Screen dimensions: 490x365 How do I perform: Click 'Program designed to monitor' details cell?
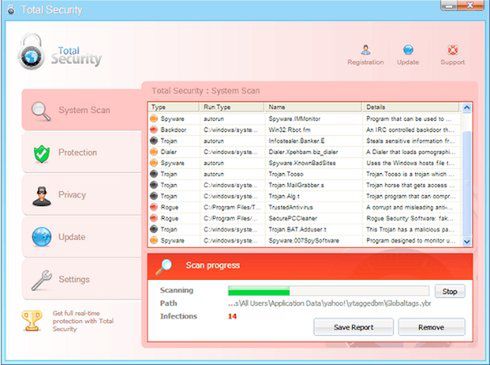click(x=410, y=240)
